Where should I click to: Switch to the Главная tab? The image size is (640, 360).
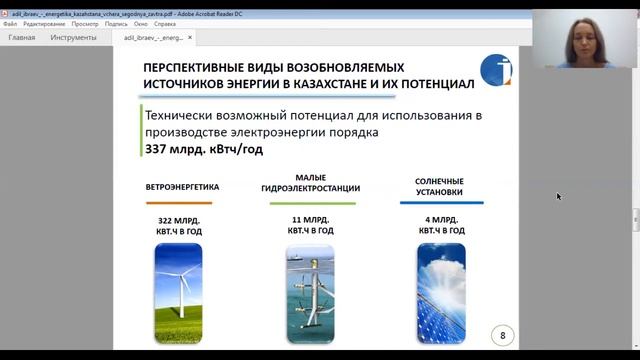(x=22, y=38)
